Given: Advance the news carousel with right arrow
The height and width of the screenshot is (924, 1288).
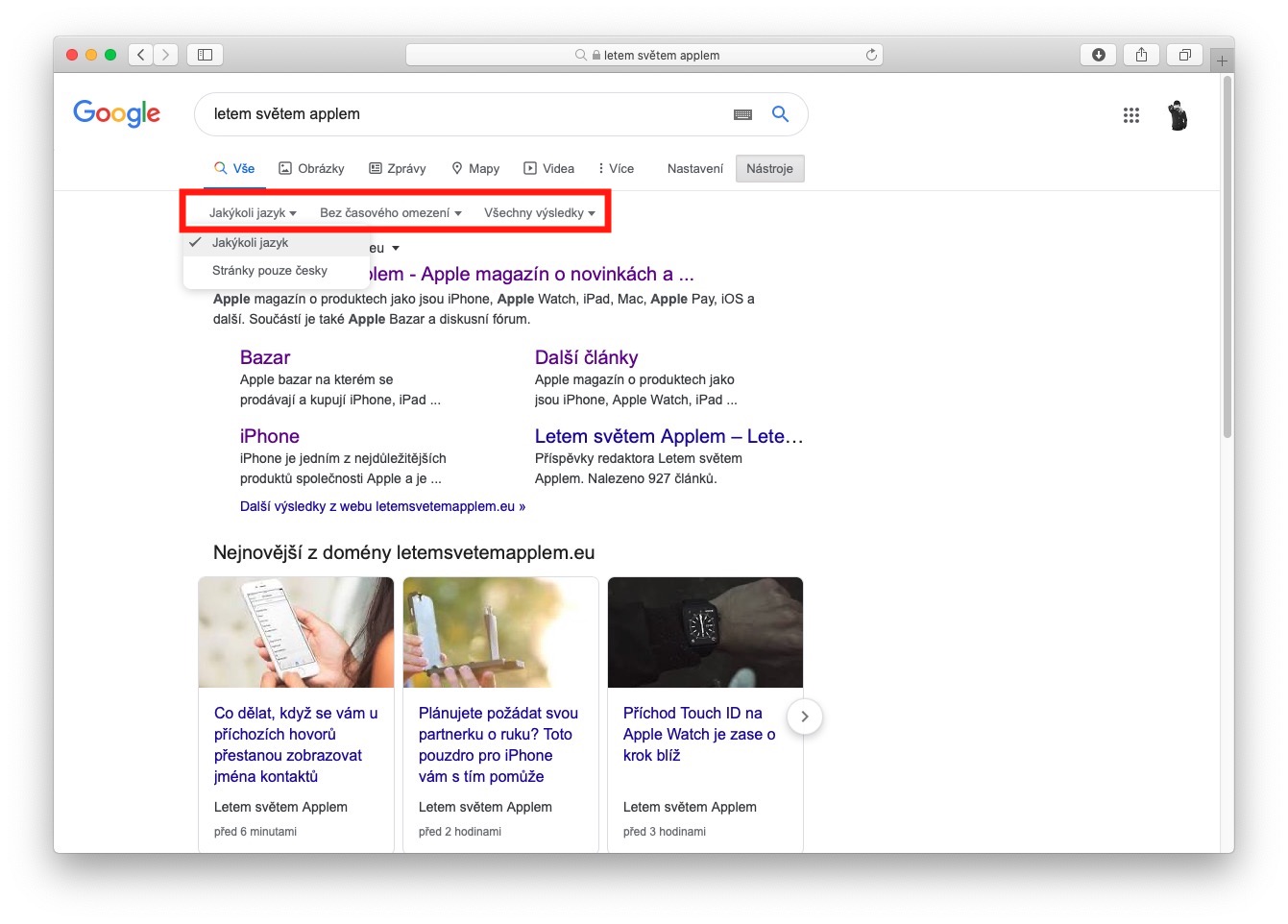Looking at the screenshot, I should point(805,717).
